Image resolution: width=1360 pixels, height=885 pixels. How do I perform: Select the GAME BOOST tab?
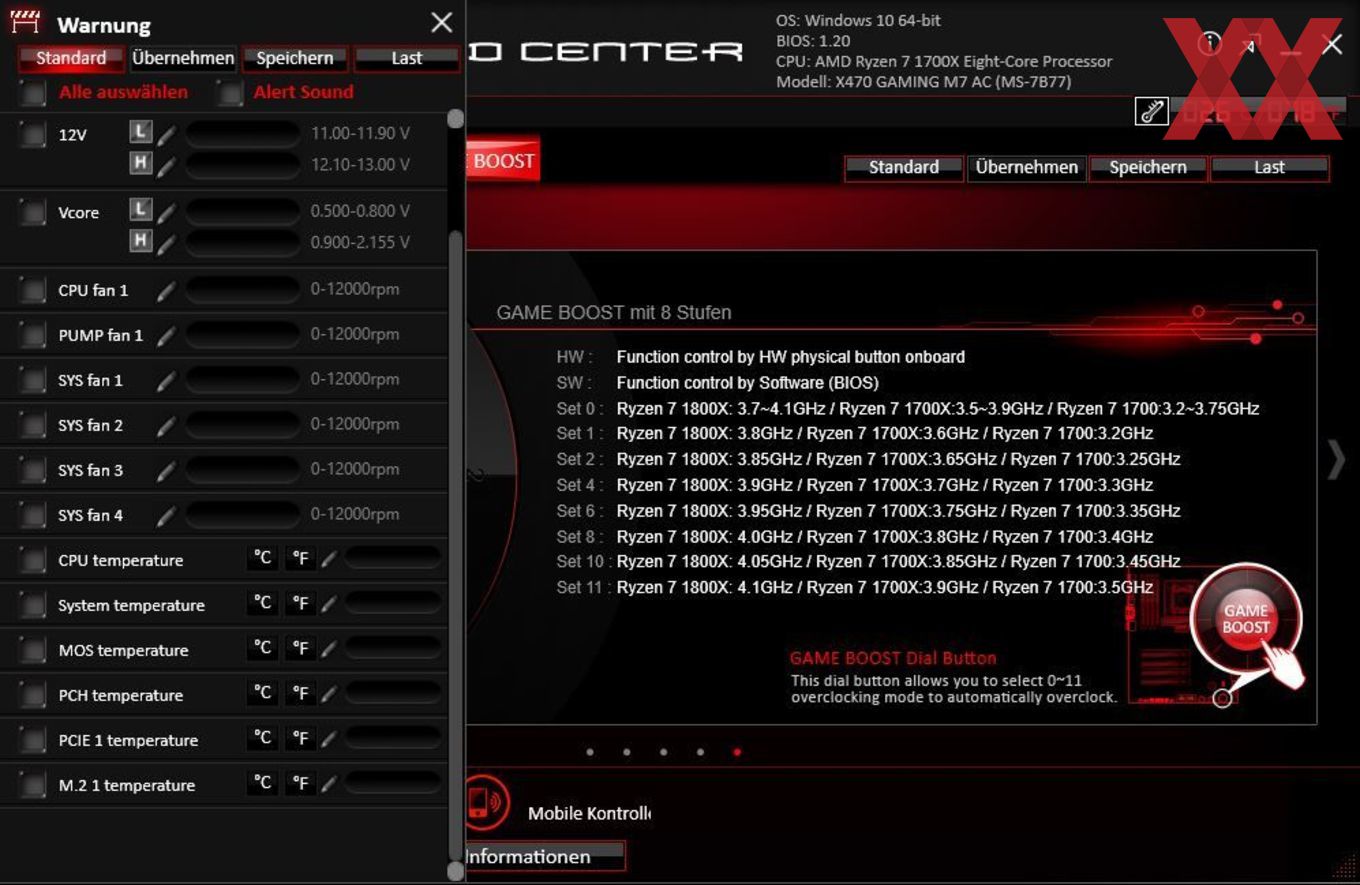pyautogui.click(x=502, y=160)
